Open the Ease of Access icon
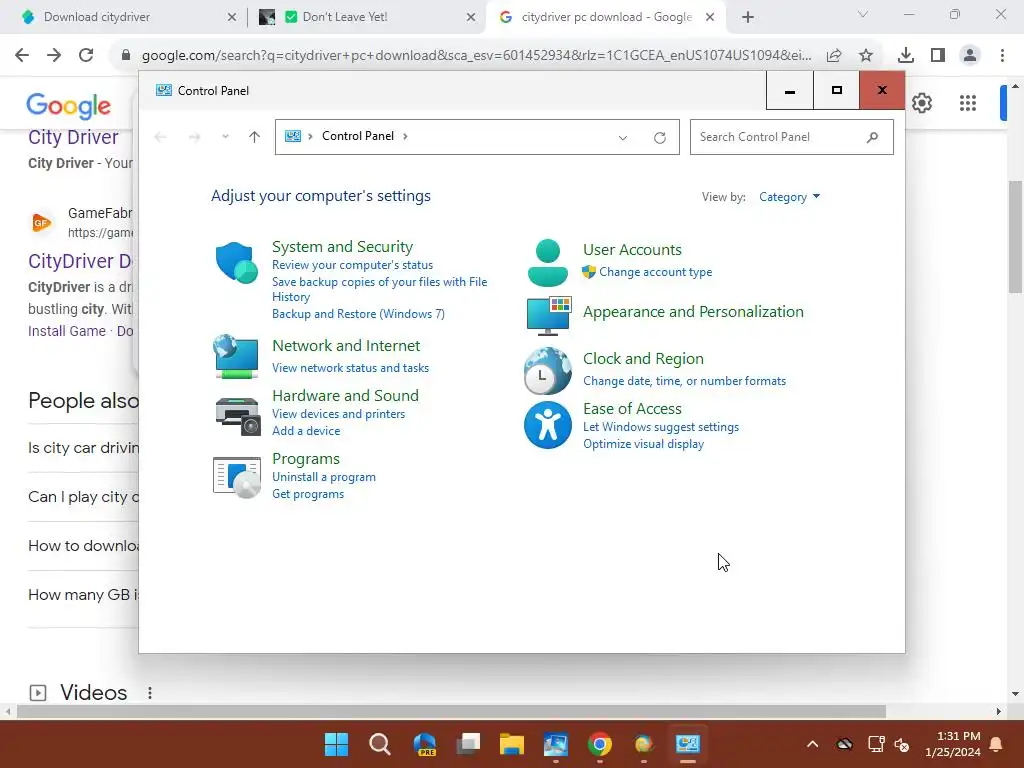Screen dimensions: 1024x768 [547, 425]
